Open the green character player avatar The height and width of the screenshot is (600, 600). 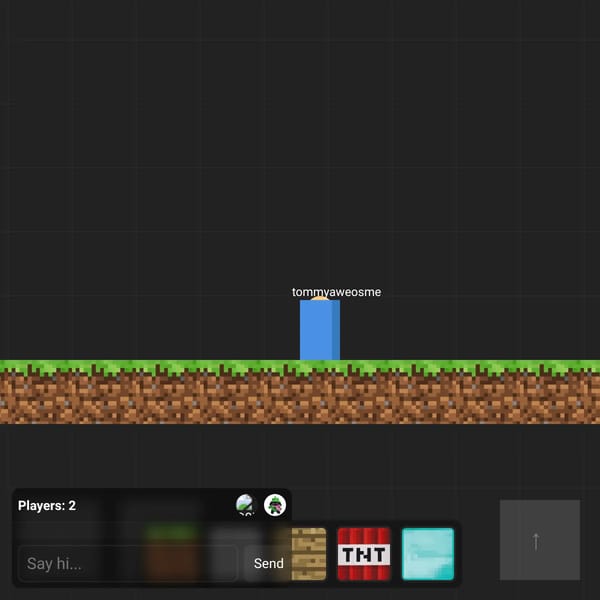tap(275, 505)
